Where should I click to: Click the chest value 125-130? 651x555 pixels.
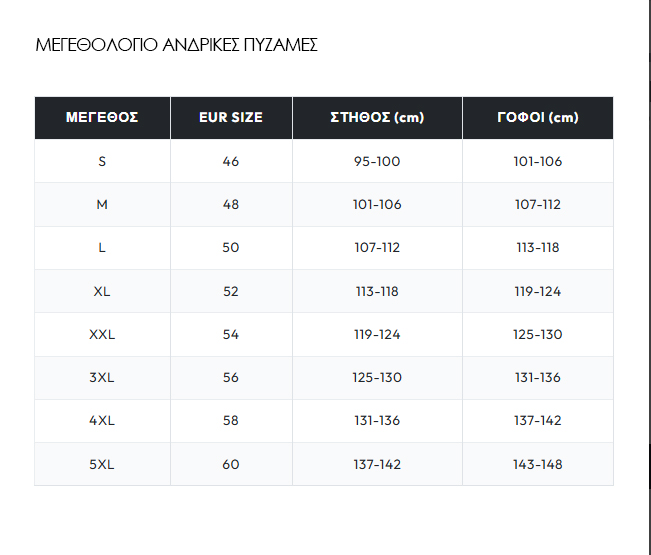click(x=377, y=377)
